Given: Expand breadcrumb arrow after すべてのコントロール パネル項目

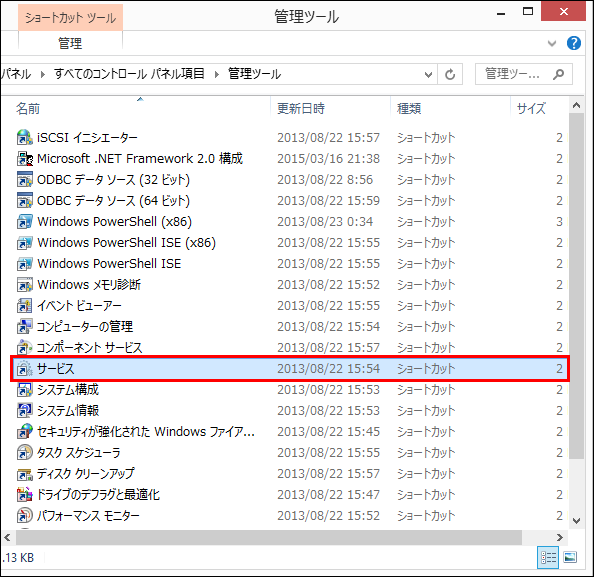Looking at the screenshot, I should point(216,74).
